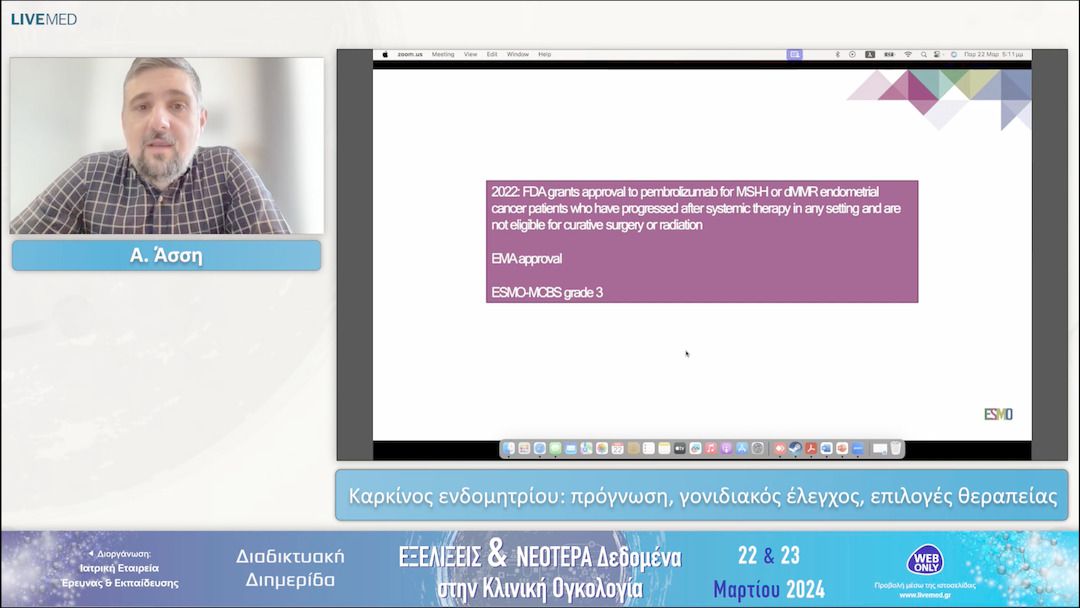Screen dimensions: 1080x608
Task: Open Messages app in the Dock
Action: [555, 448]
